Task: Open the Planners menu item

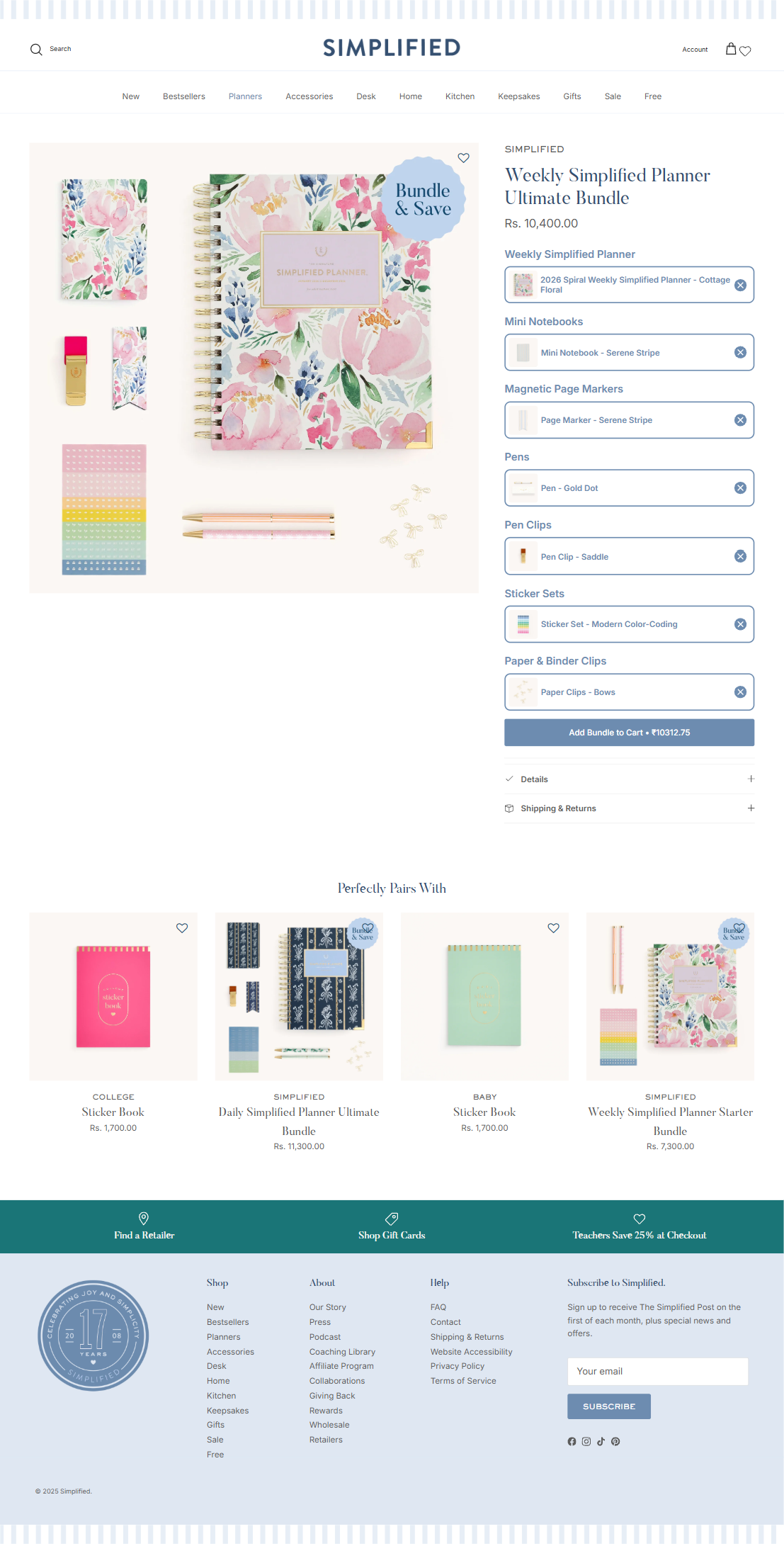Action: (x=245, y=96)
